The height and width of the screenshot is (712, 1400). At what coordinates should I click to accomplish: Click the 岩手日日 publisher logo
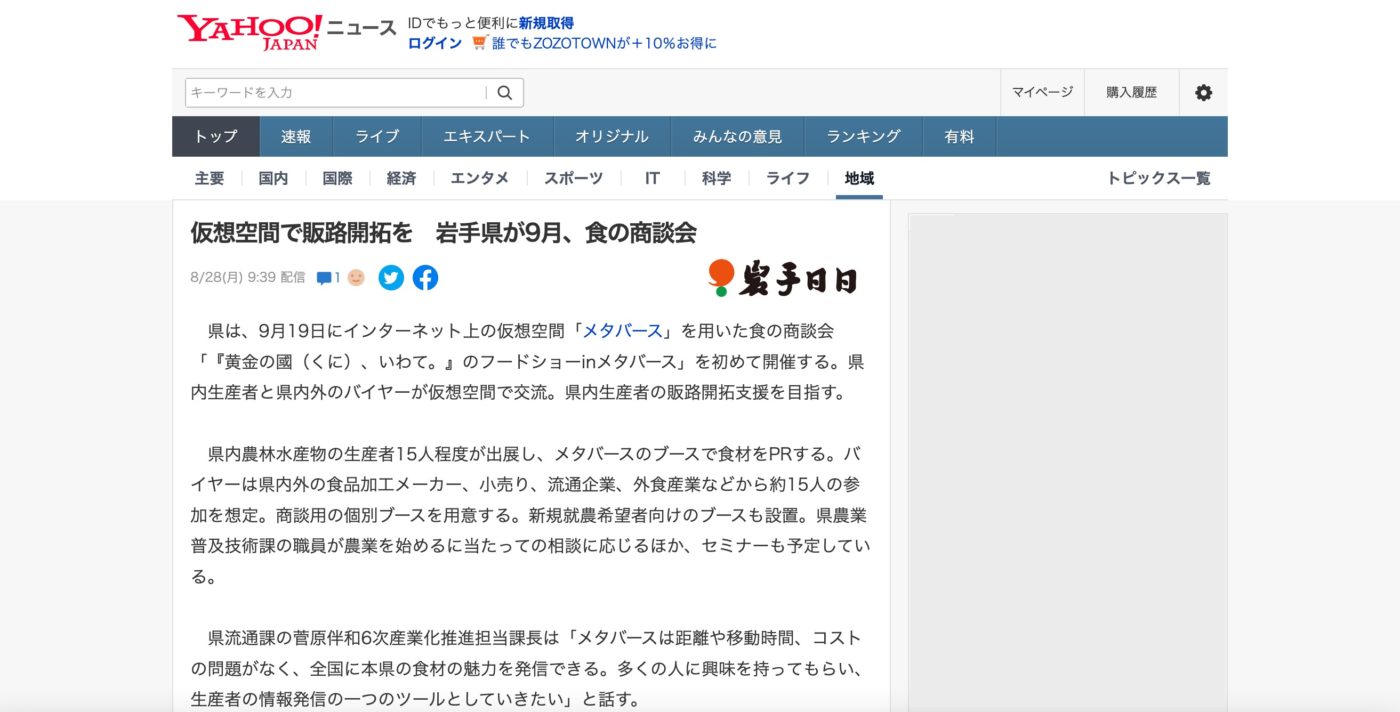coord(783,279)
